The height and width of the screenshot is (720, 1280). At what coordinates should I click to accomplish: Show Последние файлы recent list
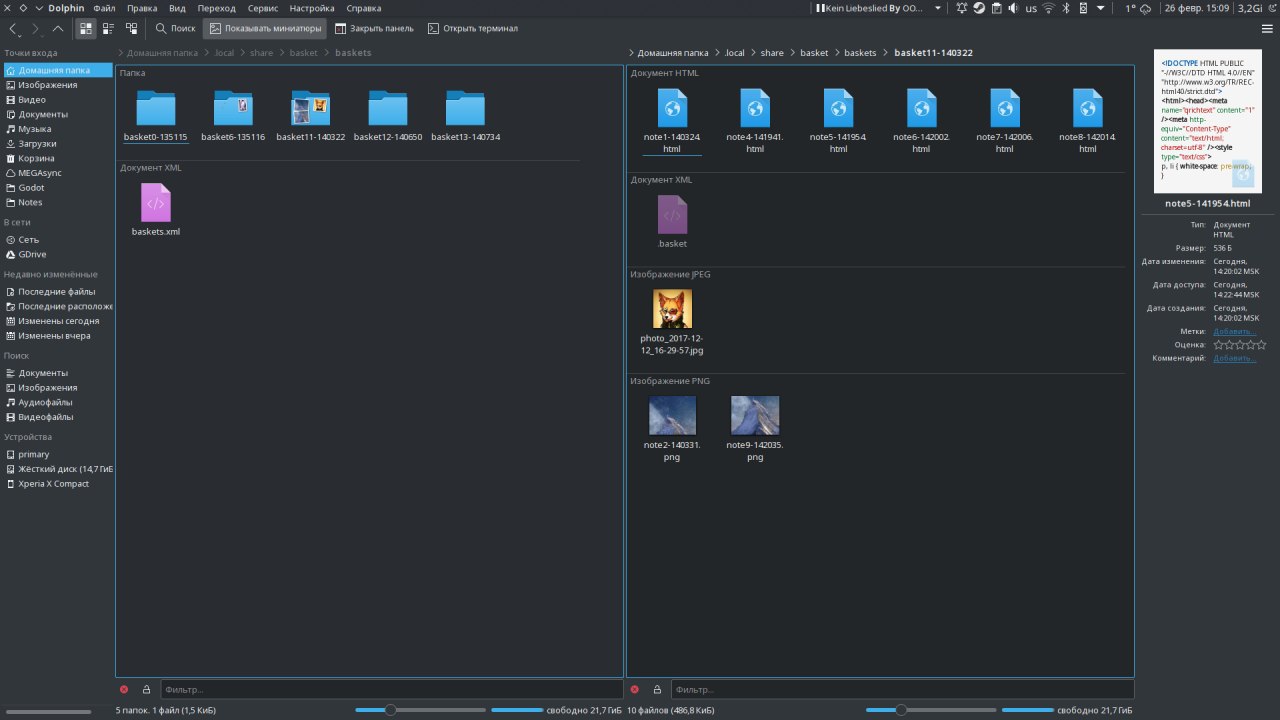pyautogui.click(x=57, y=291)
